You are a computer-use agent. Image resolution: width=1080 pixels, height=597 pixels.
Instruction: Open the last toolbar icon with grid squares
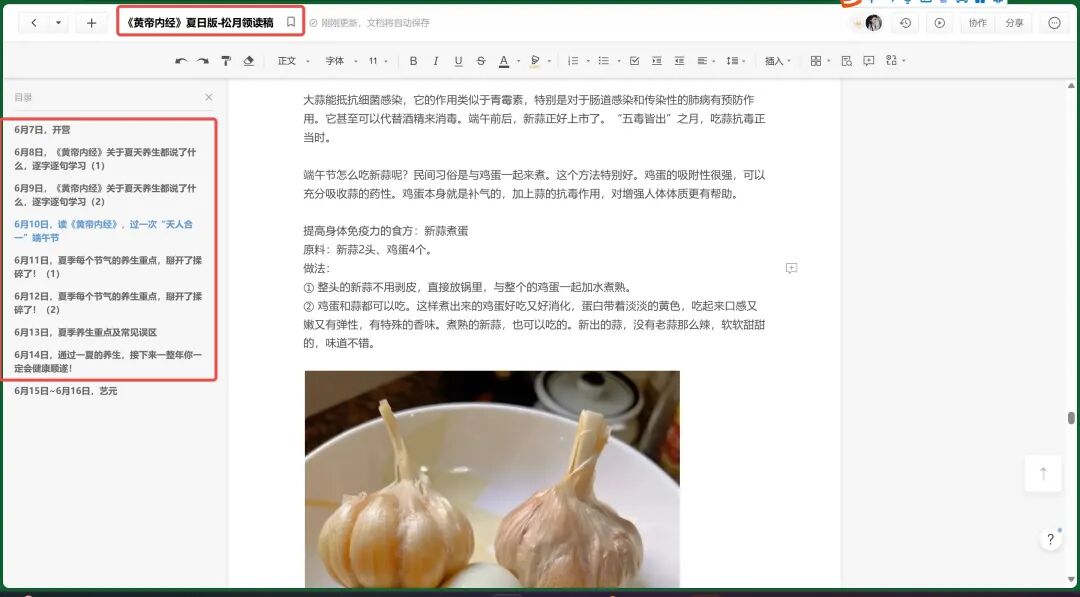coord(891,61)
